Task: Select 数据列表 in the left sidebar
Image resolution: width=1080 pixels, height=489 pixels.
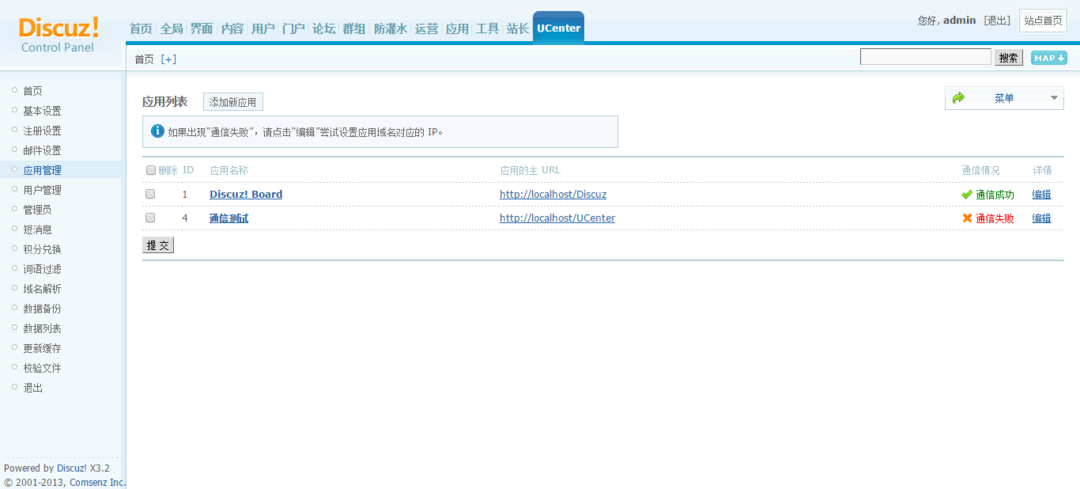Action: pyautogui.click(x=42, y=329)
